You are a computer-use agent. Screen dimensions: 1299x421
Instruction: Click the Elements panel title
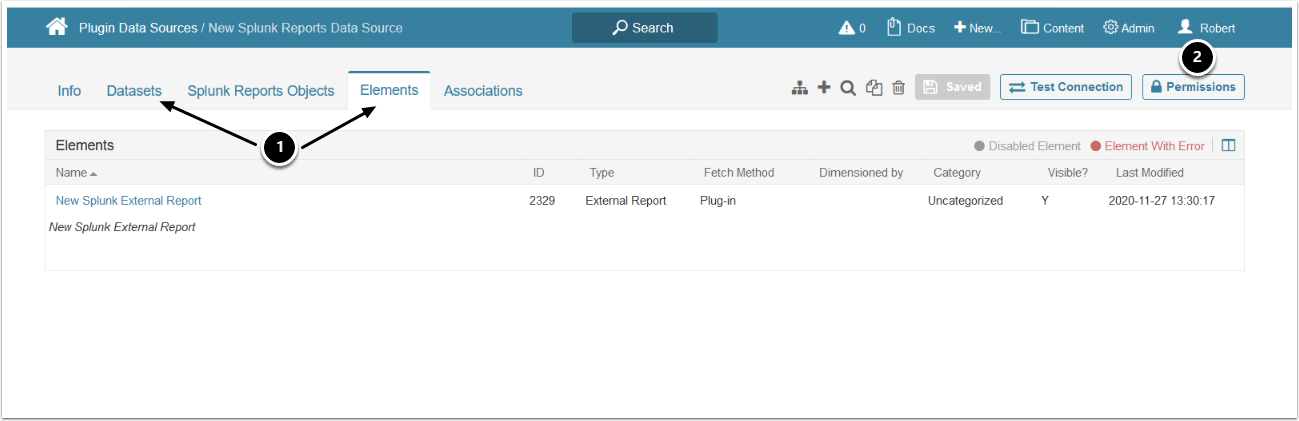[x=85, y=145]
